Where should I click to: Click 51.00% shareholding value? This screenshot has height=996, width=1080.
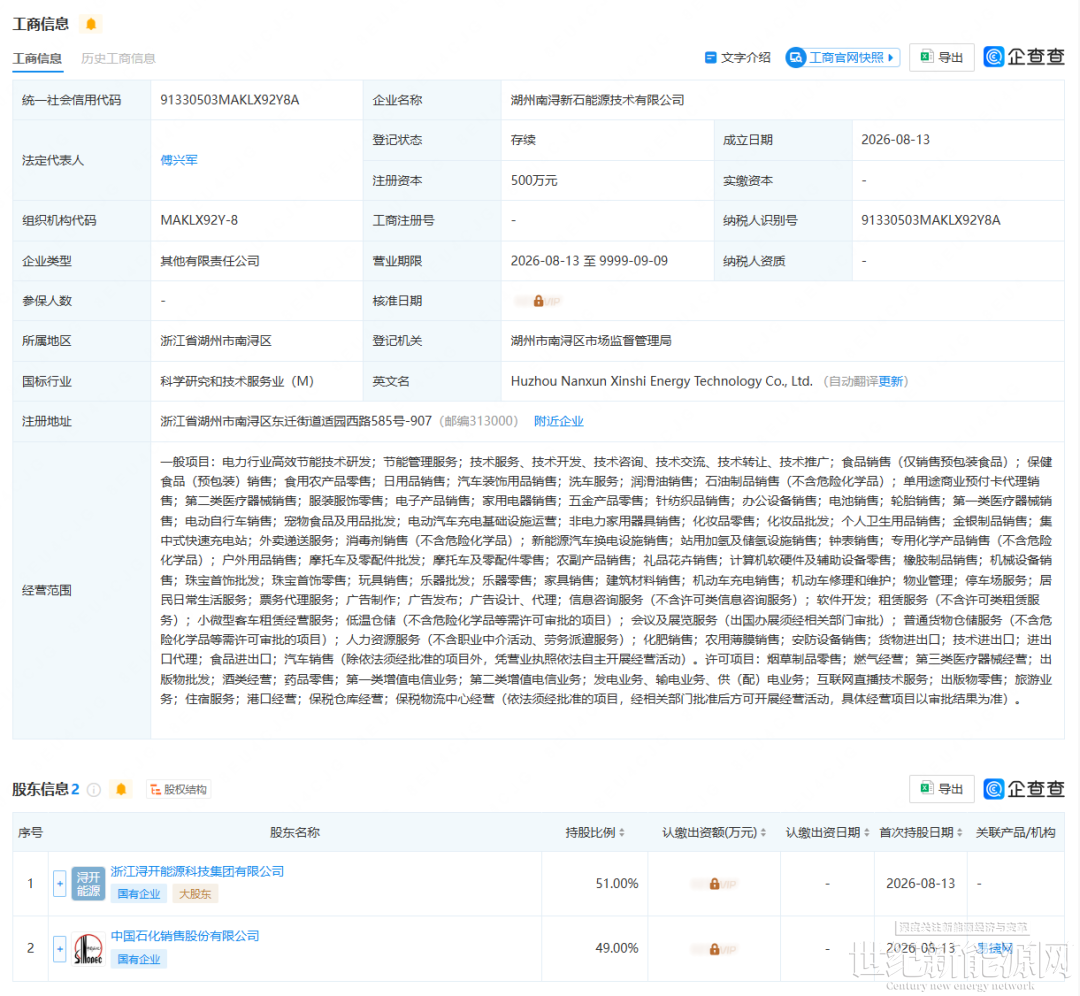[x=616, y=884]
